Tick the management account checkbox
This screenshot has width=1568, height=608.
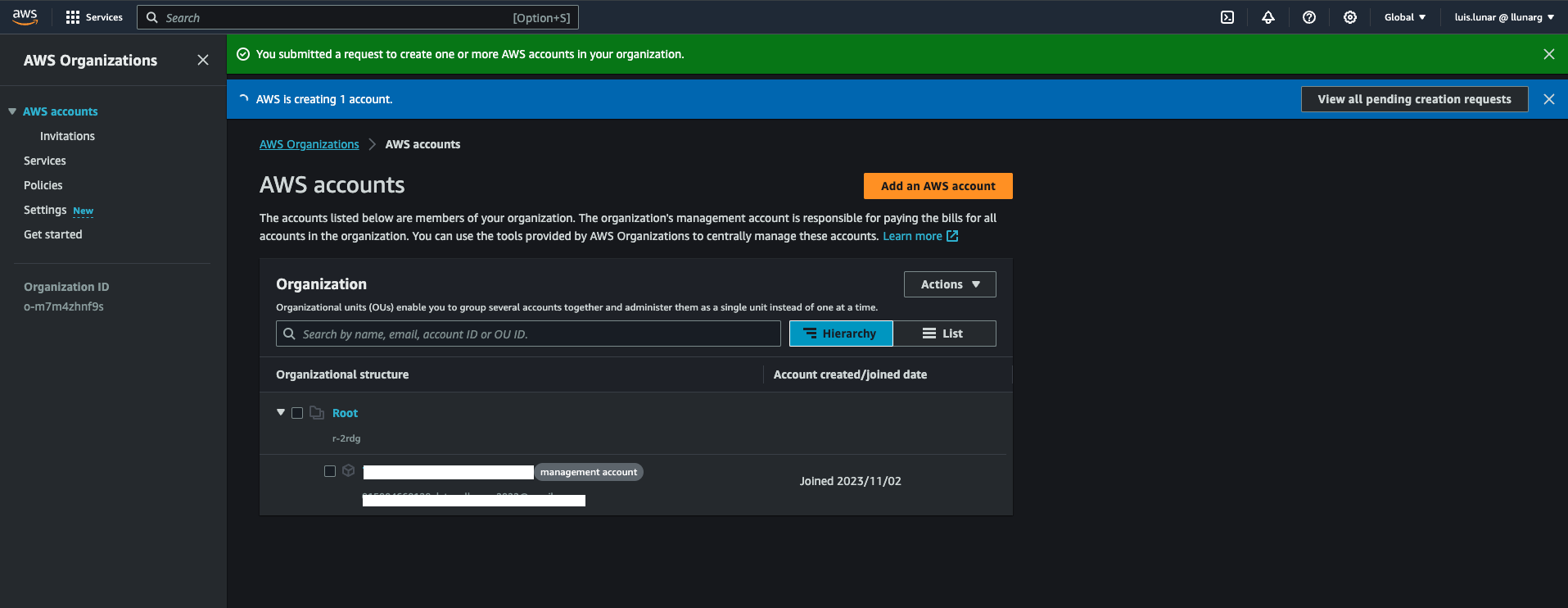330,471
